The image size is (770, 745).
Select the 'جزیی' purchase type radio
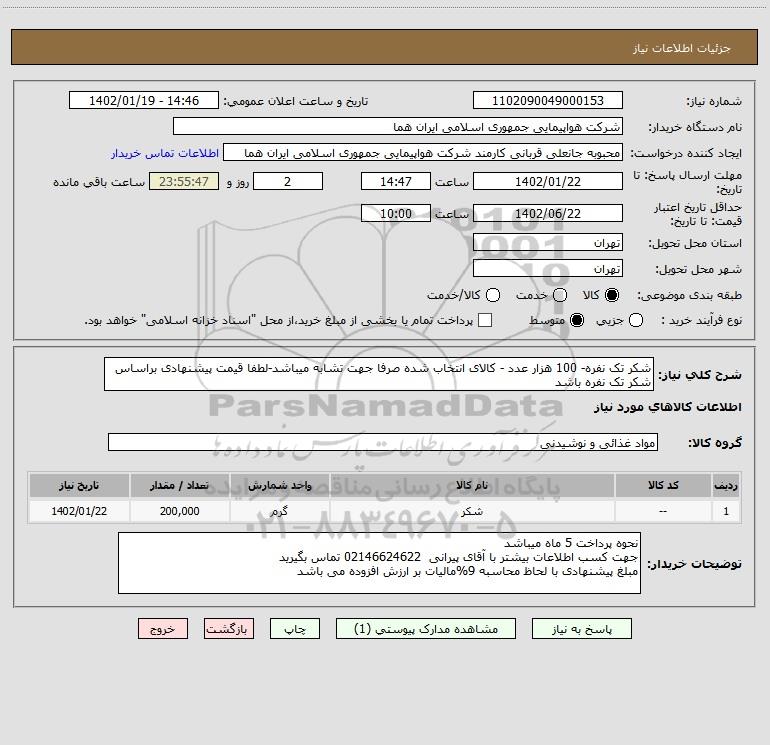[x=637, y=320]
